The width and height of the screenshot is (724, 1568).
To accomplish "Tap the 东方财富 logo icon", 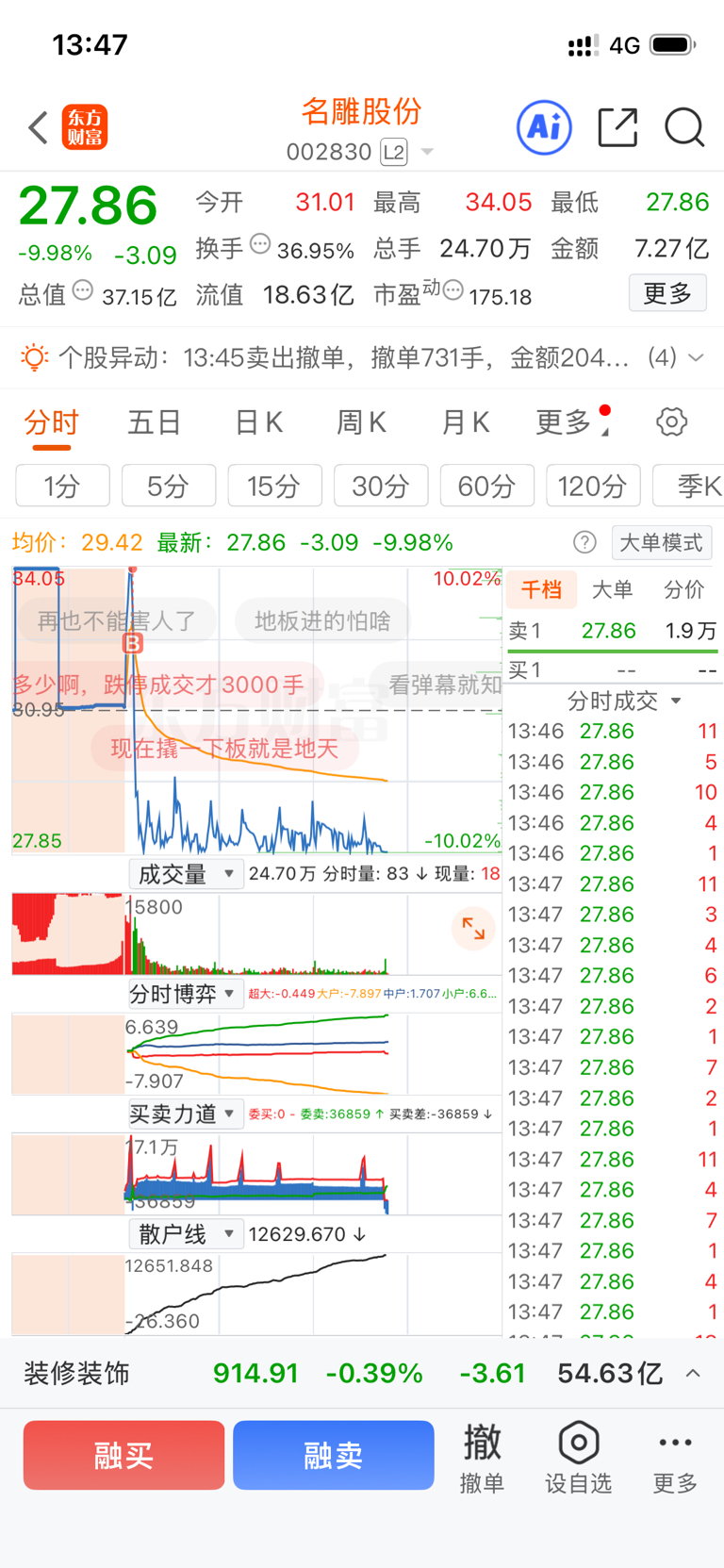I will point(85,127).
